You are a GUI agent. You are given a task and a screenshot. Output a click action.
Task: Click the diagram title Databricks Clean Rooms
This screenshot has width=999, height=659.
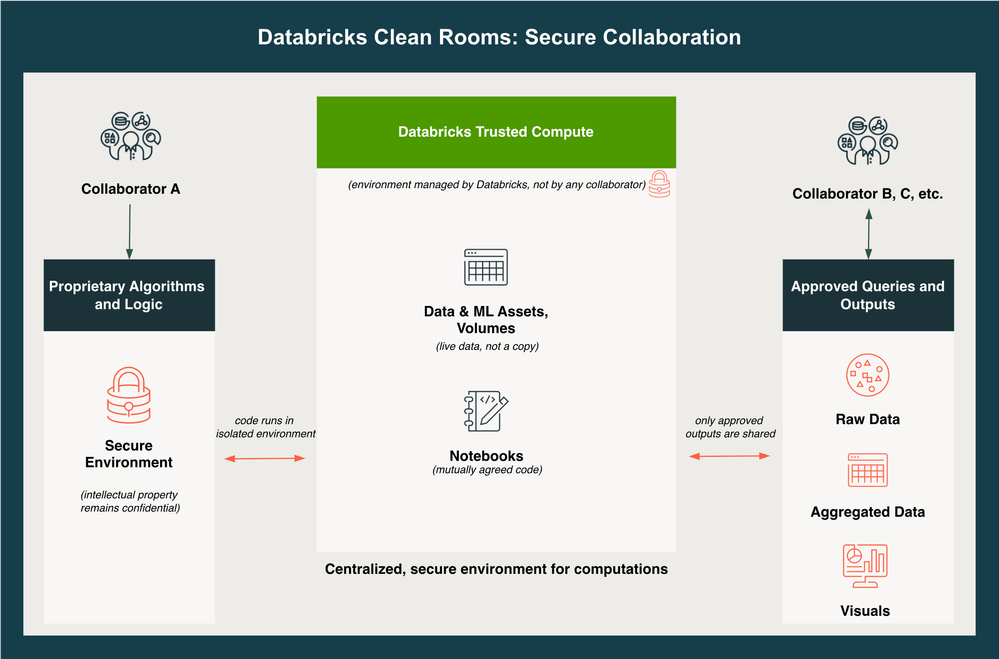click(x=499, y=38)
